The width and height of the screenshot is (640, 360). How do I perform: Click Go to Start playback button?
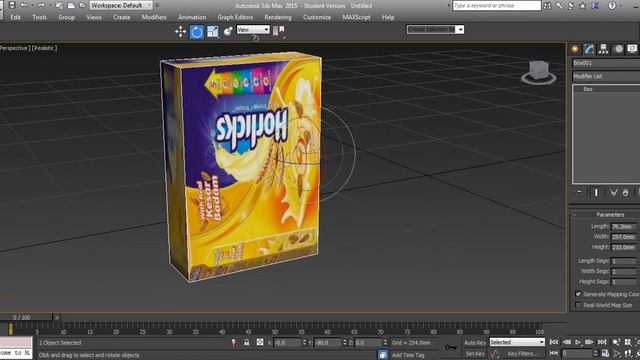point(554,342)
